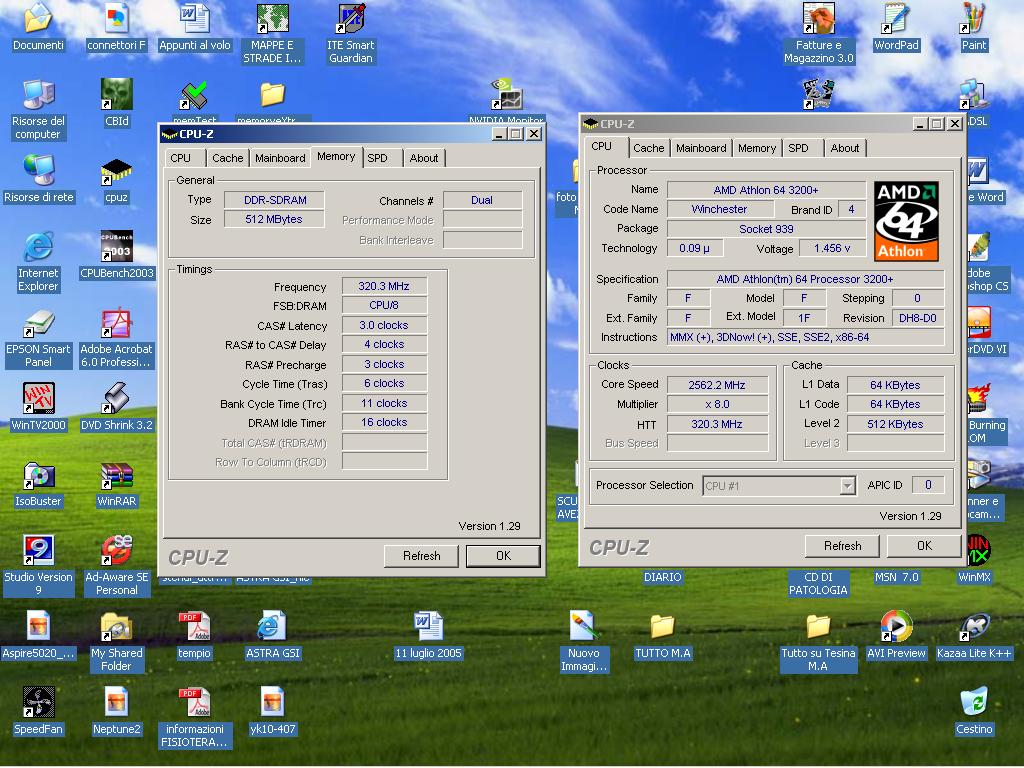Screen dimensions: 1024x768
Task: Click the Code Name Winchester field
Action: [719, 209]
